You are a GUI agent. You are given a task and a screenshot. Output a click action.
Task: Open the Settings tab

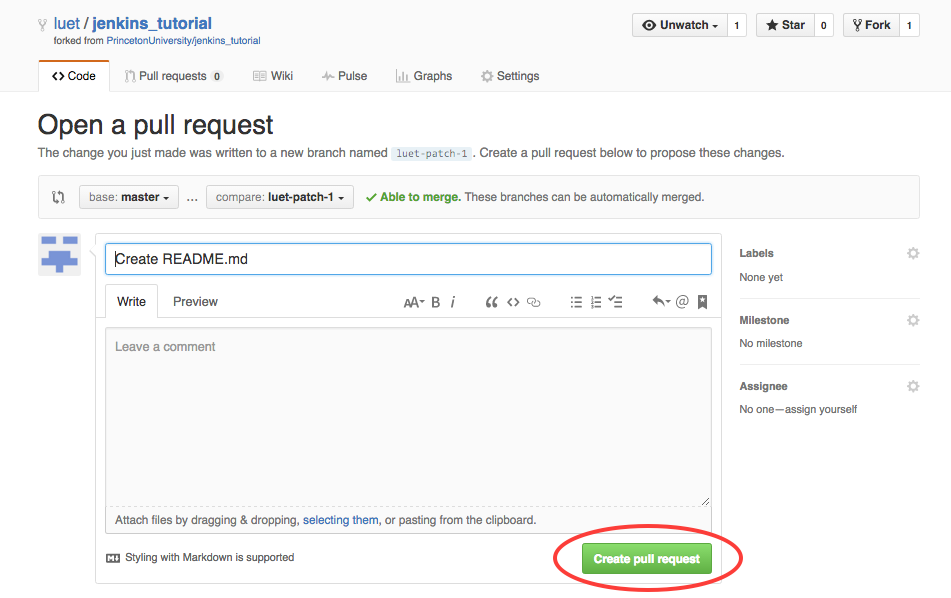(x=510, y=76)
